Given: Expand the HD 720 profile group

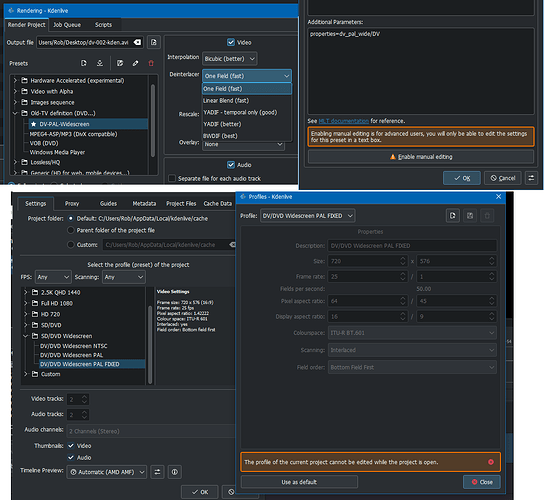Looking at the screenshot, I should (26, 314).
